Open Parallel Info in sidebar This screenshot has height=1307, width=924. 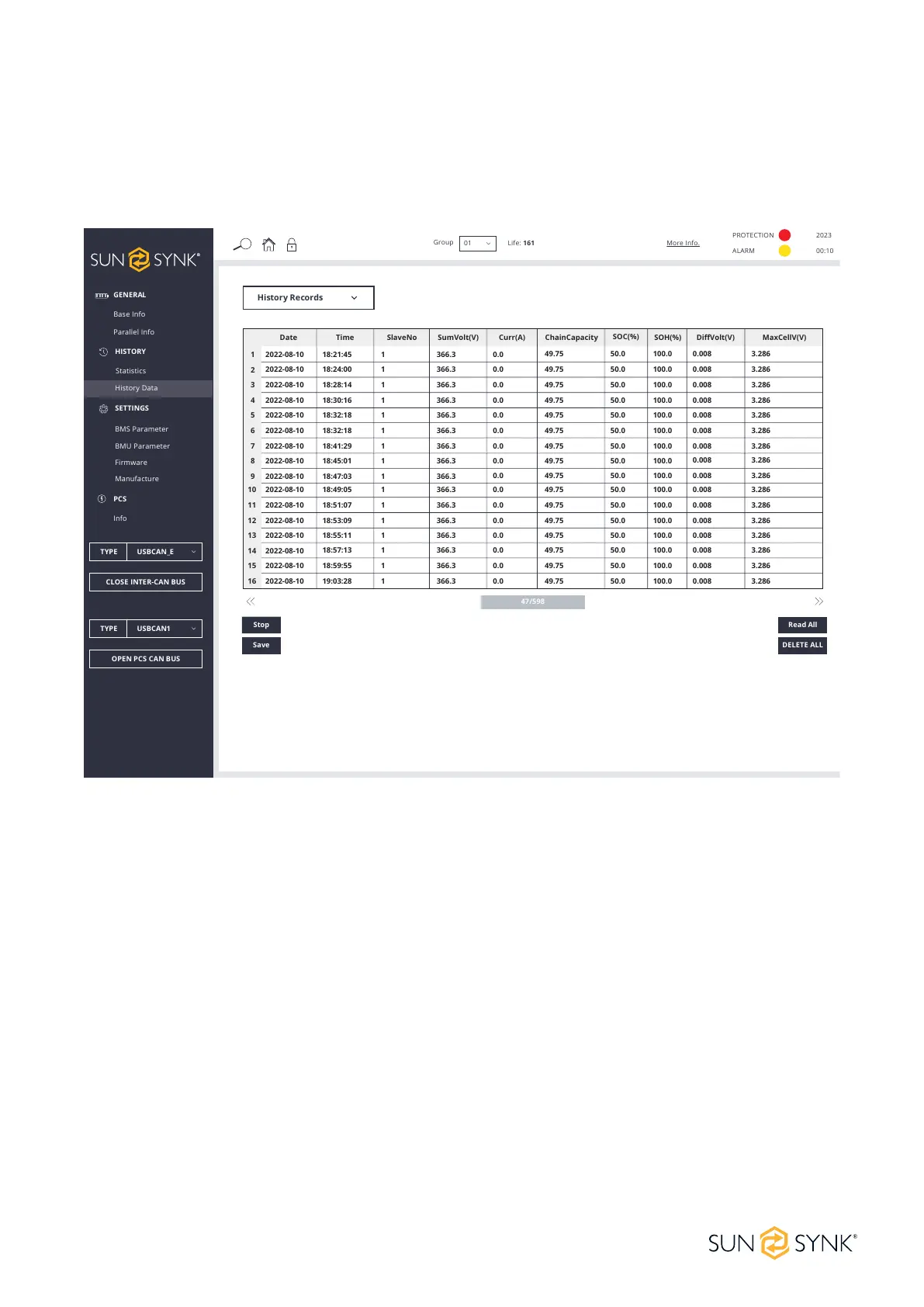133,332
